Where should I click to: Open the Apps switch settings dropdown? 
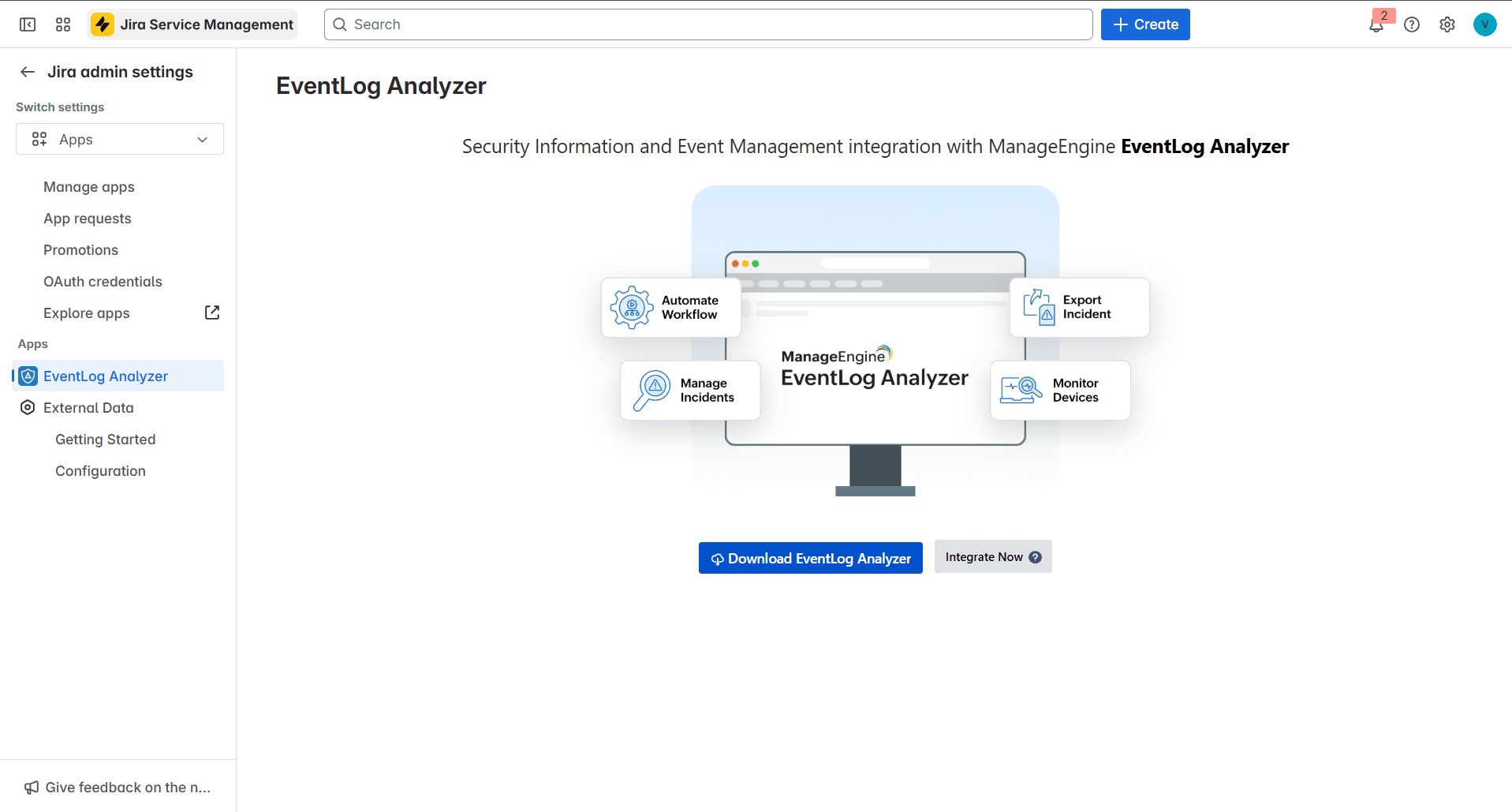pyautogui.click(x=120, y=139)
